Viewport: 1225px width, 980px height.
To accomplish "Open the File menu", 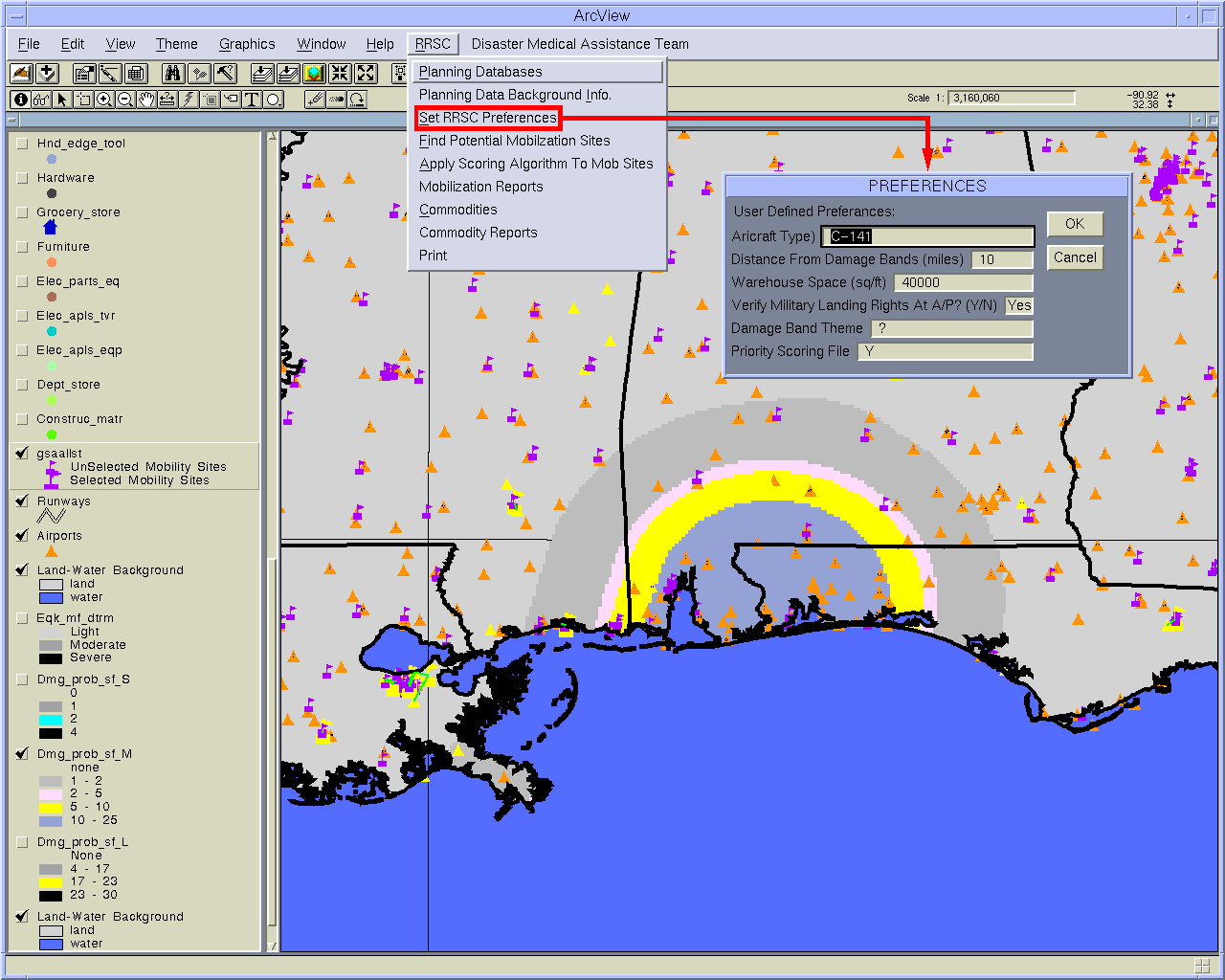I will 29,44.
